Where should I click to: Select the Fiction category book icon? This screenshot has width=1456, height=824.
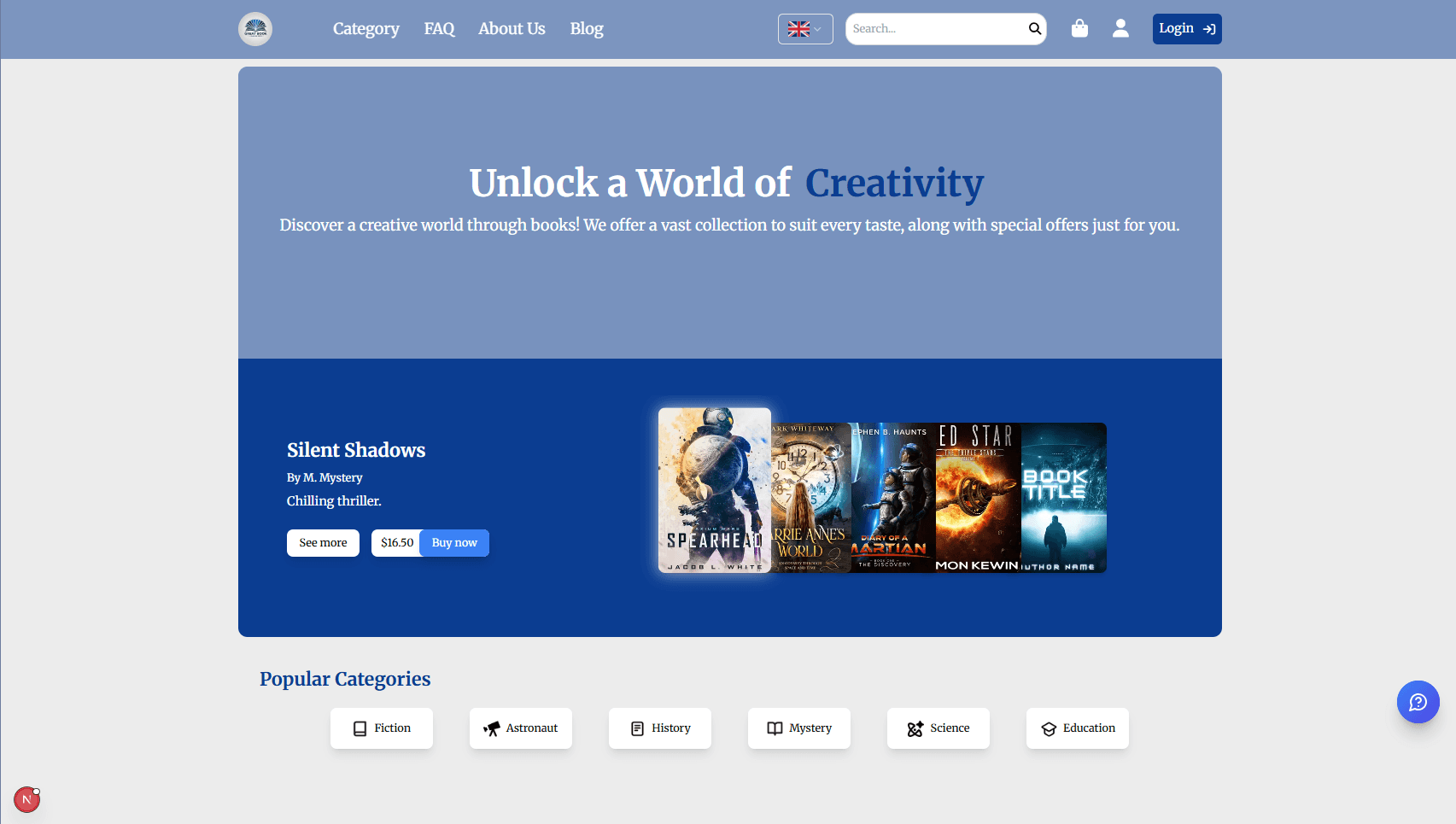[x=360, y=728]
